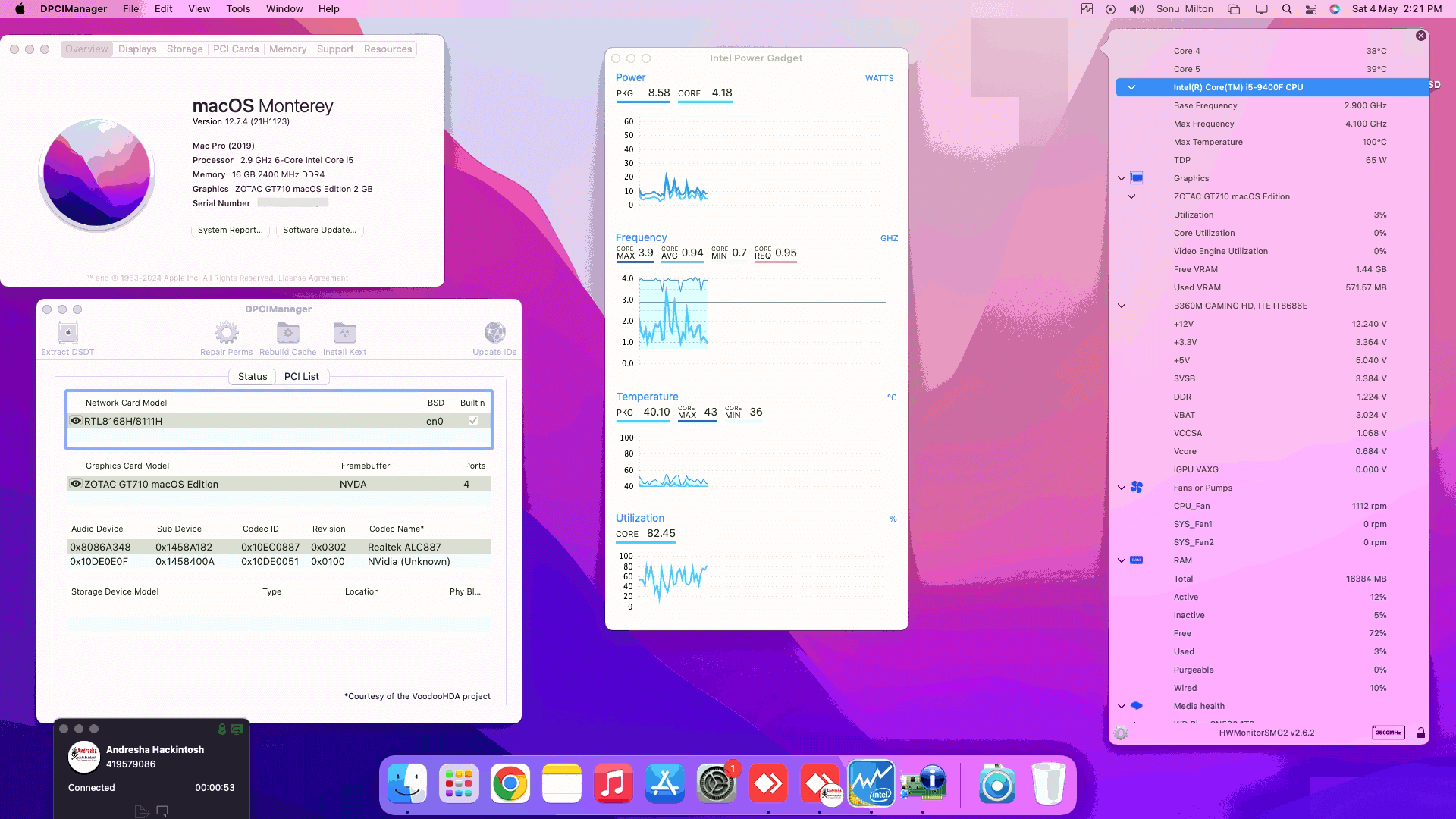Click the HWMonitor activity icon in menu bar

[1087, 9]
